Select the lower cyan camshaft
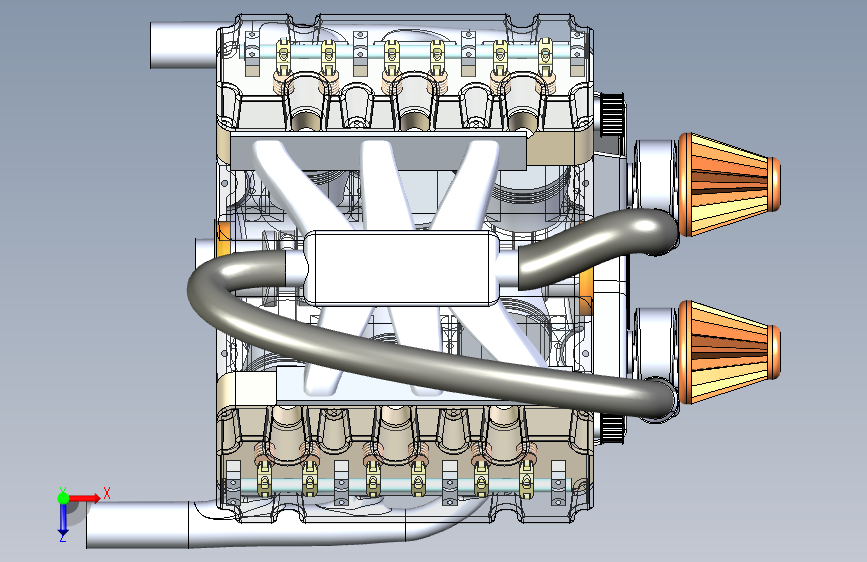This screenshot has width=867, height=562. tap(397, 486)
